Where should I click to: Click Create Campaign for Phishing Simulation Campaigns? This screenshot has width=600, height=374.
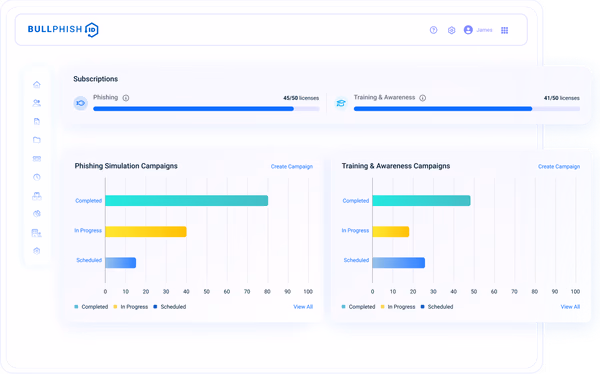pyautogui.click(x=292, y=167)
